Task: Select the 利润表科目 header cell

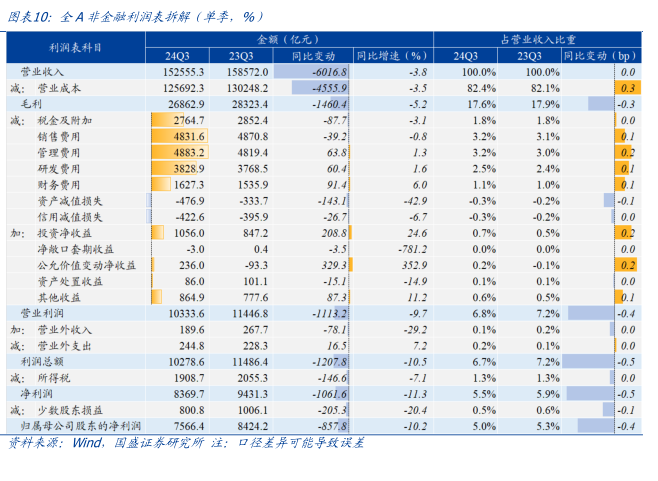Action: [75, 48]
